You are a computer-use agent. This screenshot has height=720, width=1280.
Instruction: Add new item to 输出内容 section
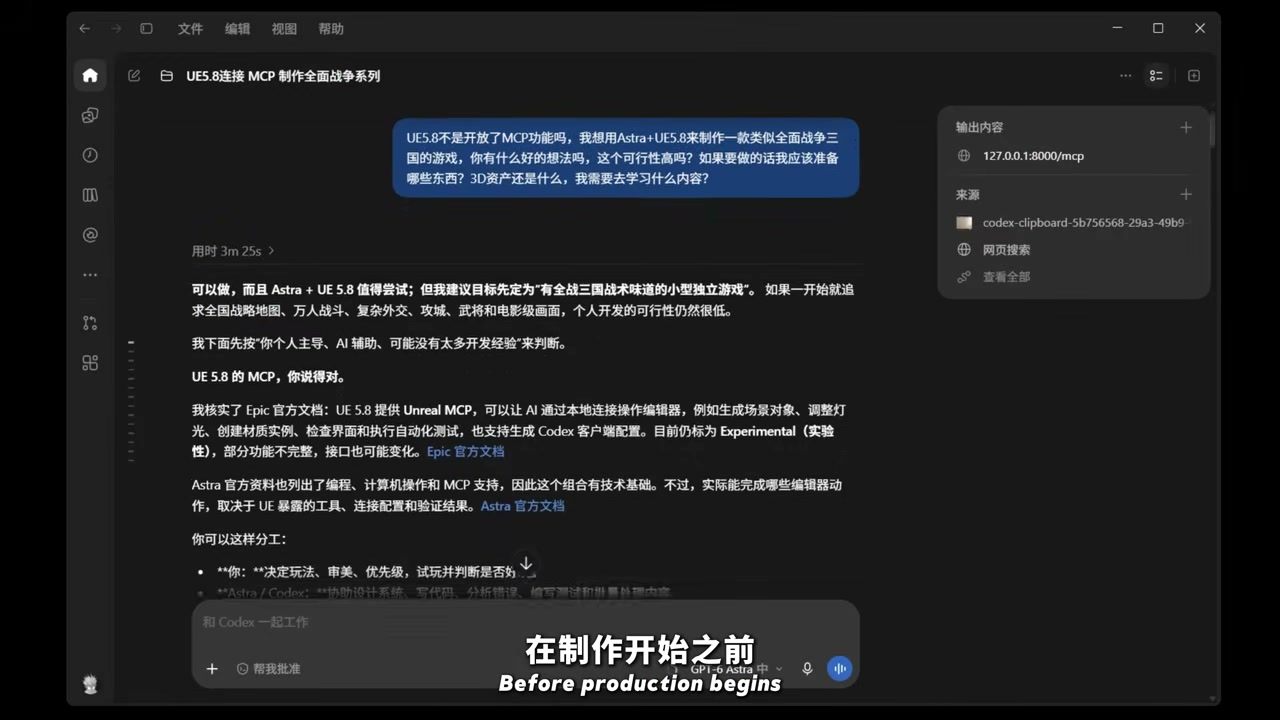coord(1186,127)
